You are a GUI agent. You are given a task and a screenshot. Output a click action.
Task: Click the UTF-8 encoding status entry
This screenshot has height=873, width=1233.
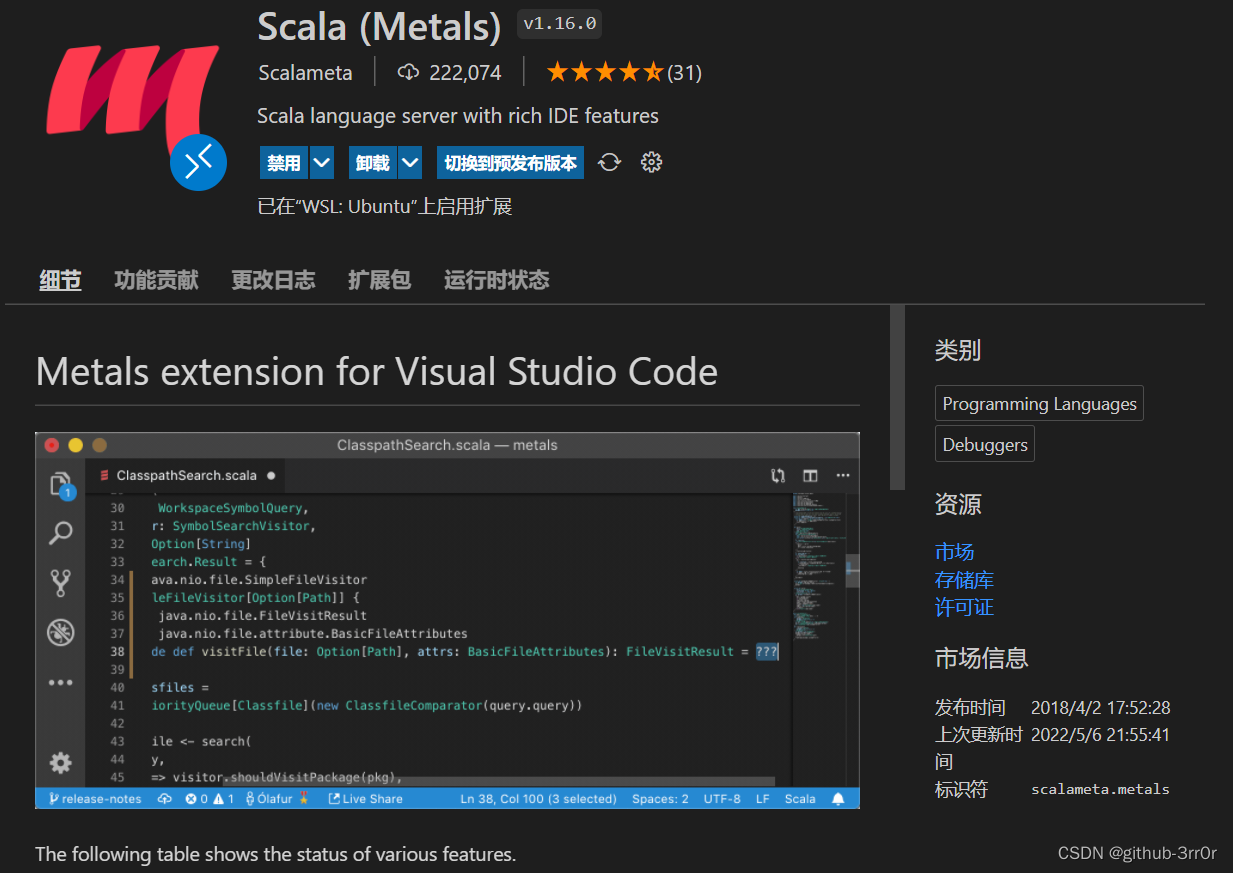722,799
